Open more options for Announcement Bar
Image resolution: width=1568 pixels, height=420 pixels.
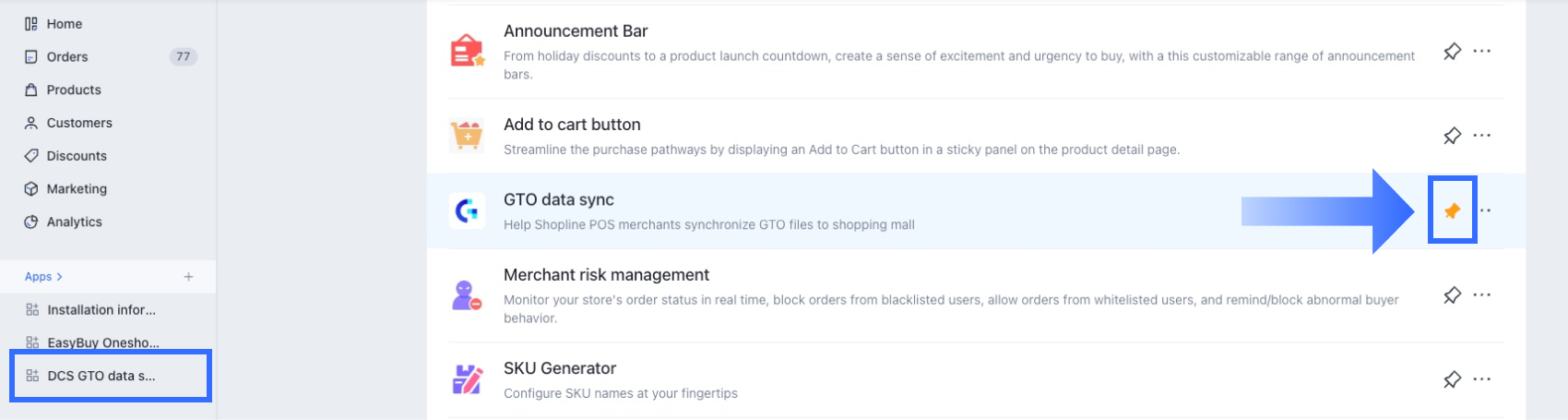coord(1482,52)
